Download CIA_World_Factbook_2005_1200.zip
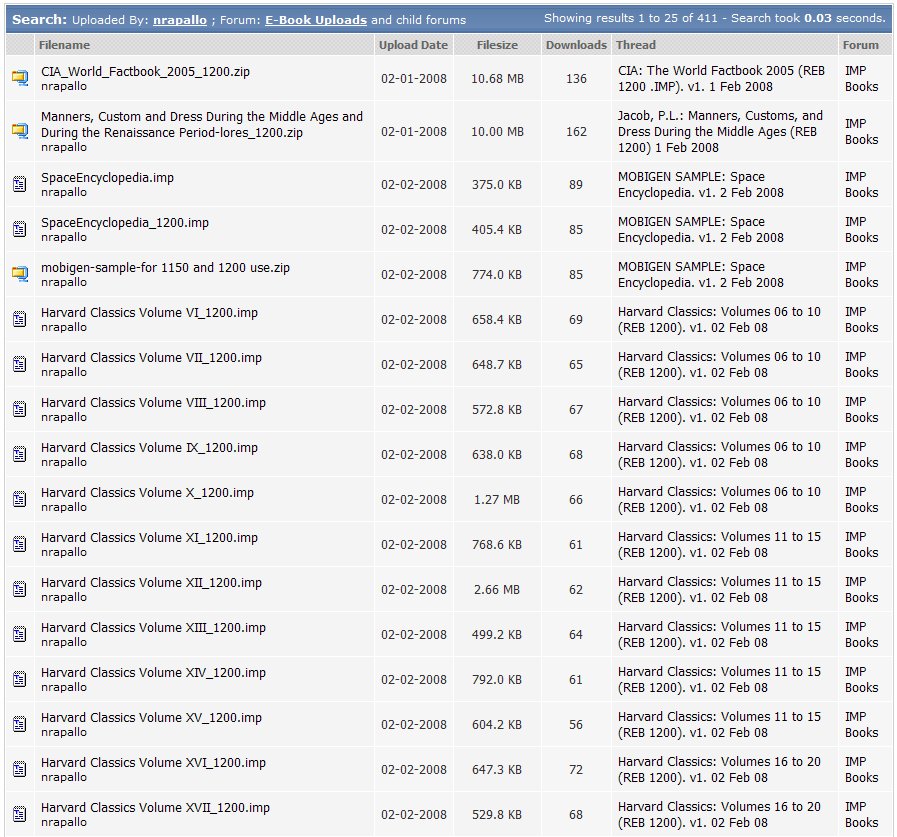897x837 pixels. pyautogui.click(x=145, y=72)
